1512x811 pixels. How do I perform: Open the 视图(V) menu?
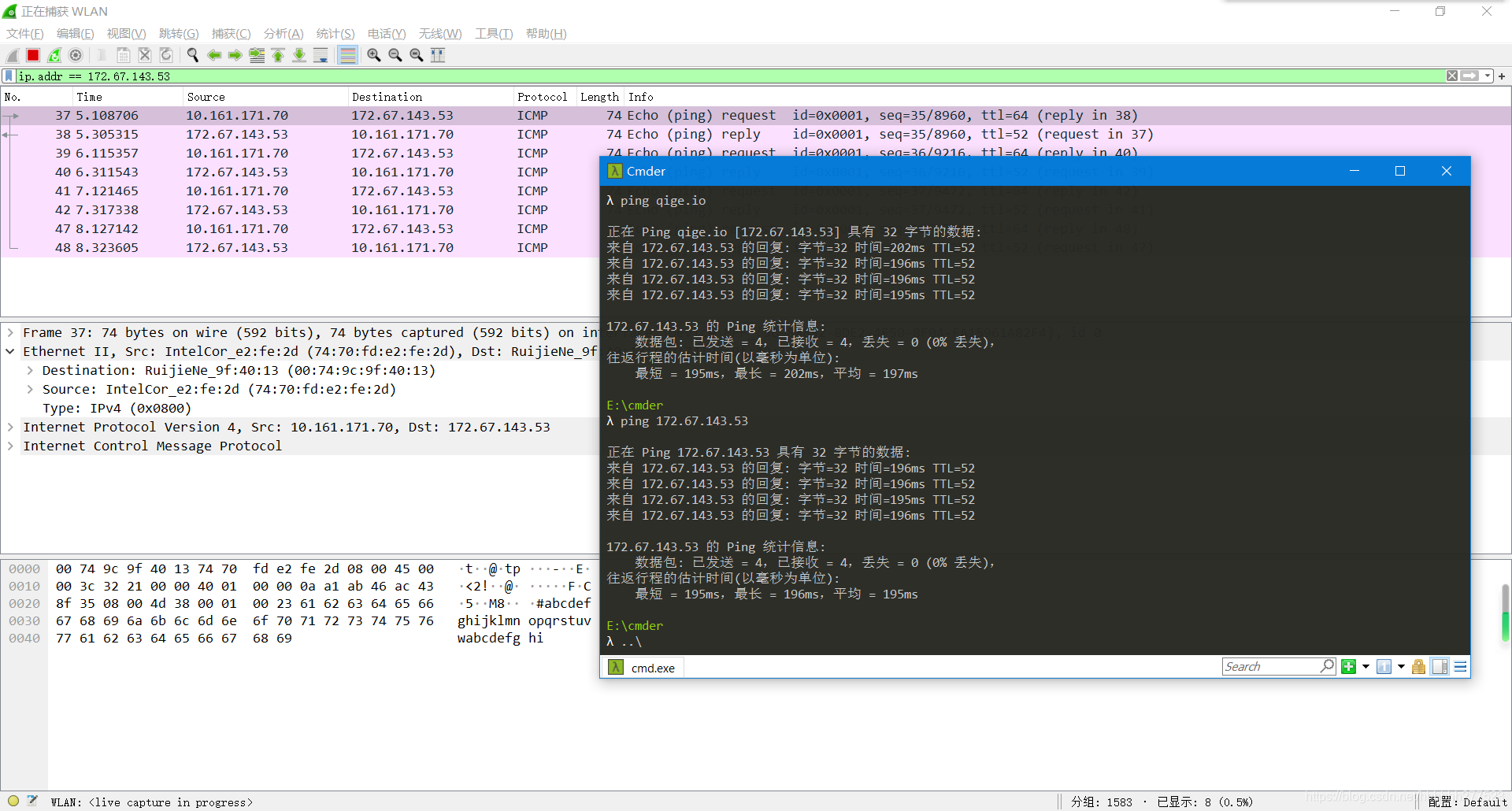point(126,34)
